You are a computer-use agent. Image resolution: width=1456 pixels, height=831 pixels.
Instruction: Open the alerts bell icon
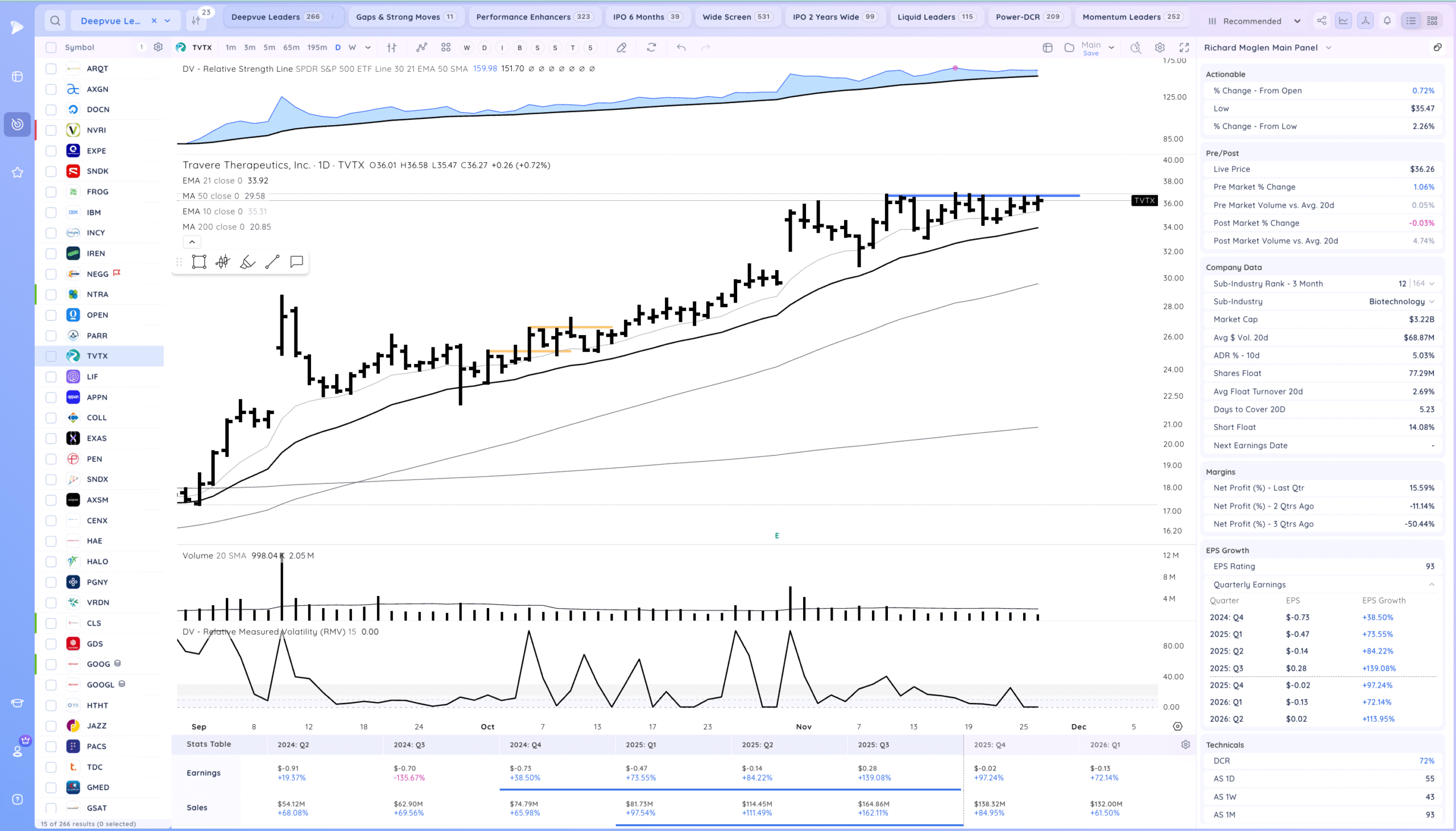point(1387,20)
